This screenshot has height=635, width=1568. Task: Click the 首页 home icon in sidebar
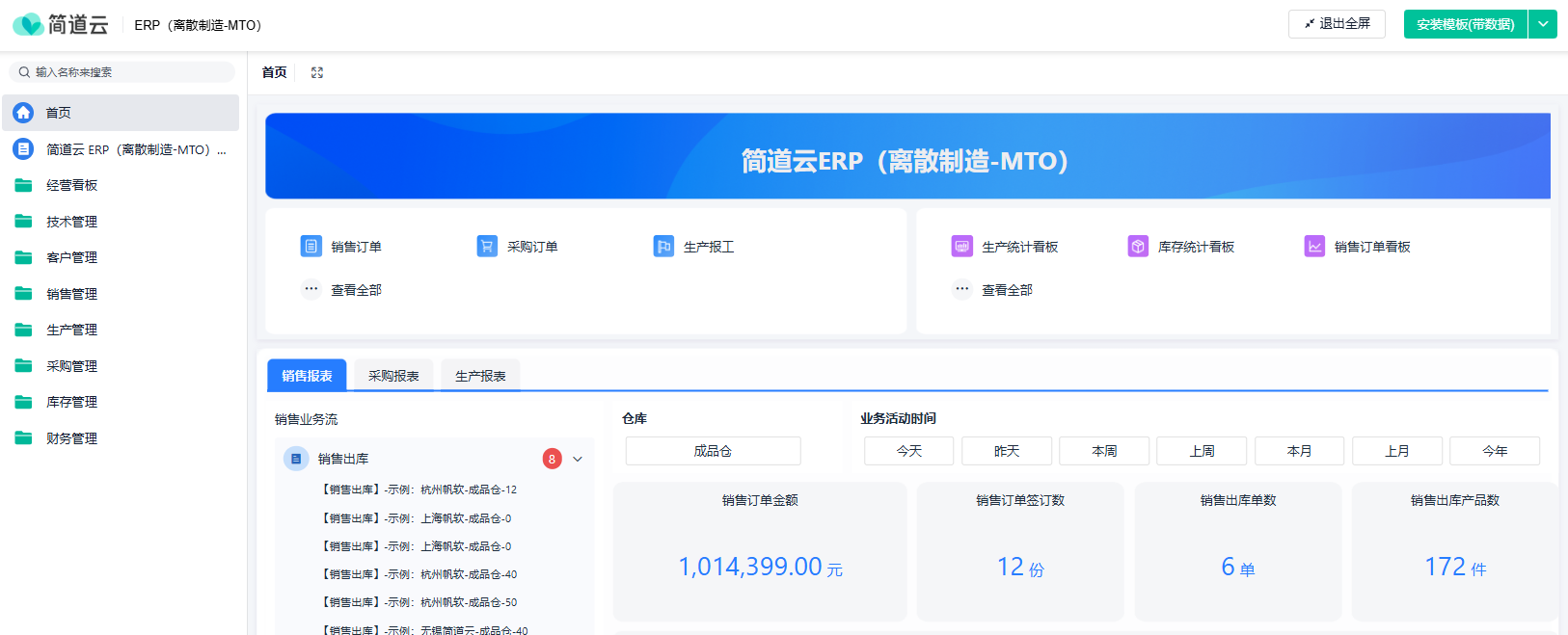click(23, 113)
